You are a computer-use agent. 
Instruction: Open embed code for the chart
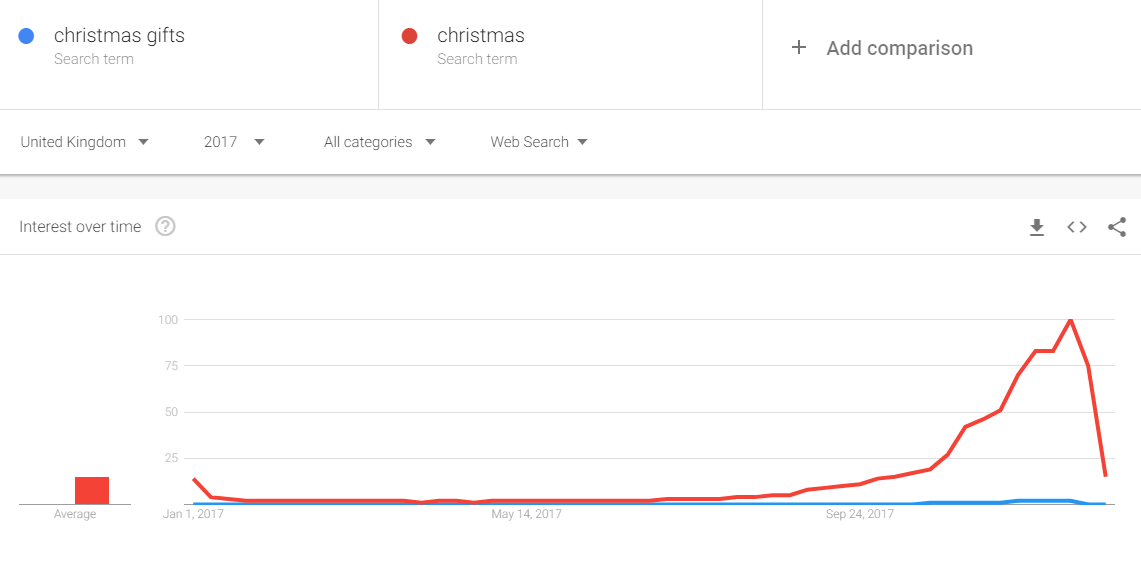[1077, 227]
